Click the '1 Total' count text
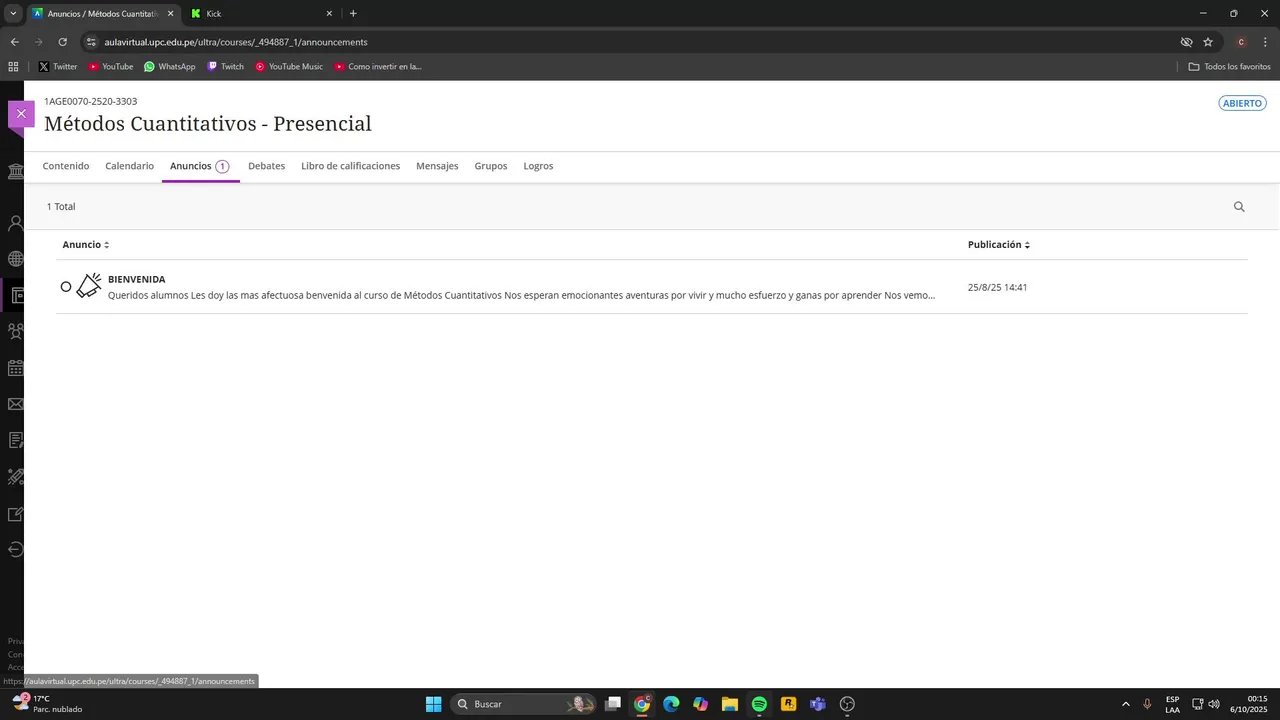The image size is (1280, 720). pyautogui.click(x=61, y=207)
